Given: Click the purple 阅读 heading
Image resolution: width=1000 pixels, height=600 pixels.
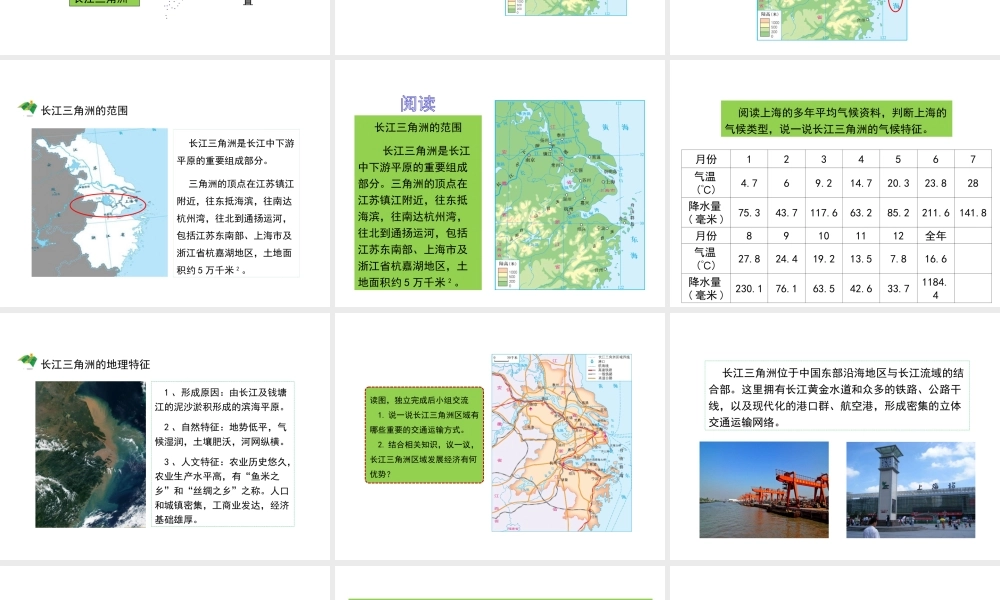Looking at the screenshot, I should [418, 103].
